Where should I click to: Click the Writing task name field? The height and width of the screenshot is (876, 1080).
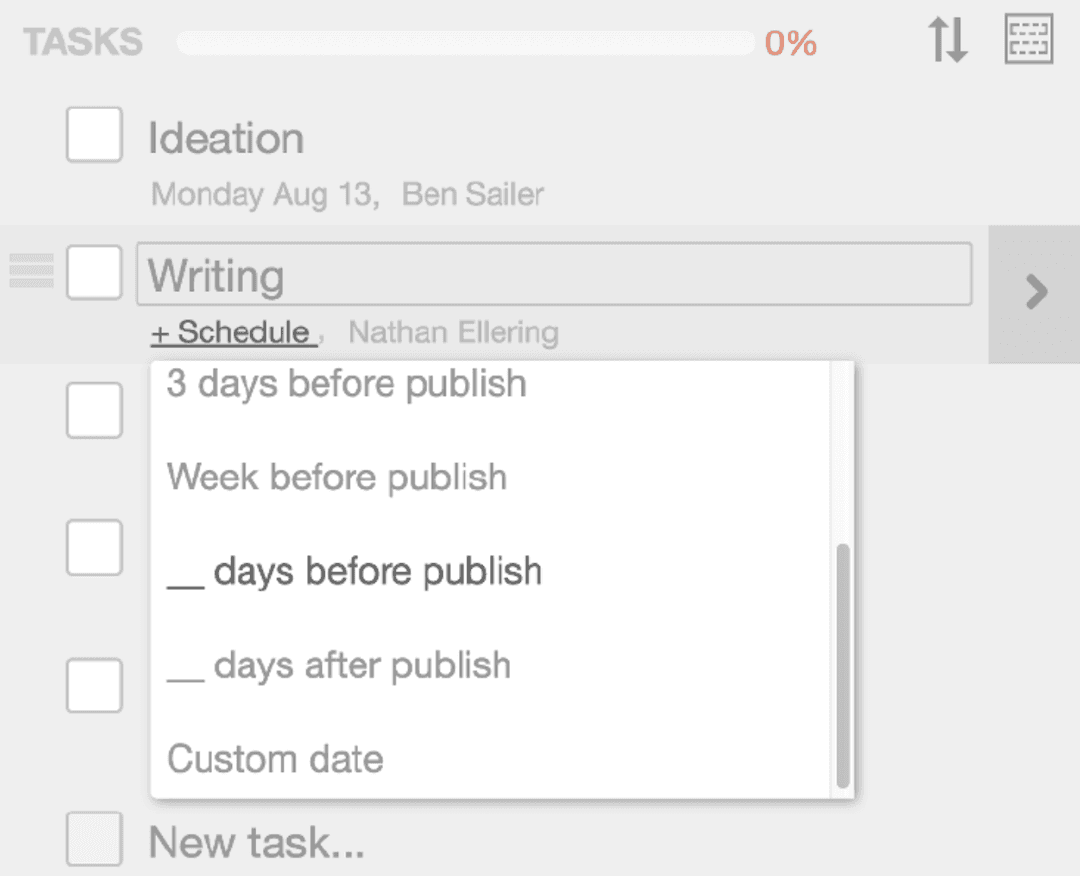tap(553, 274)
